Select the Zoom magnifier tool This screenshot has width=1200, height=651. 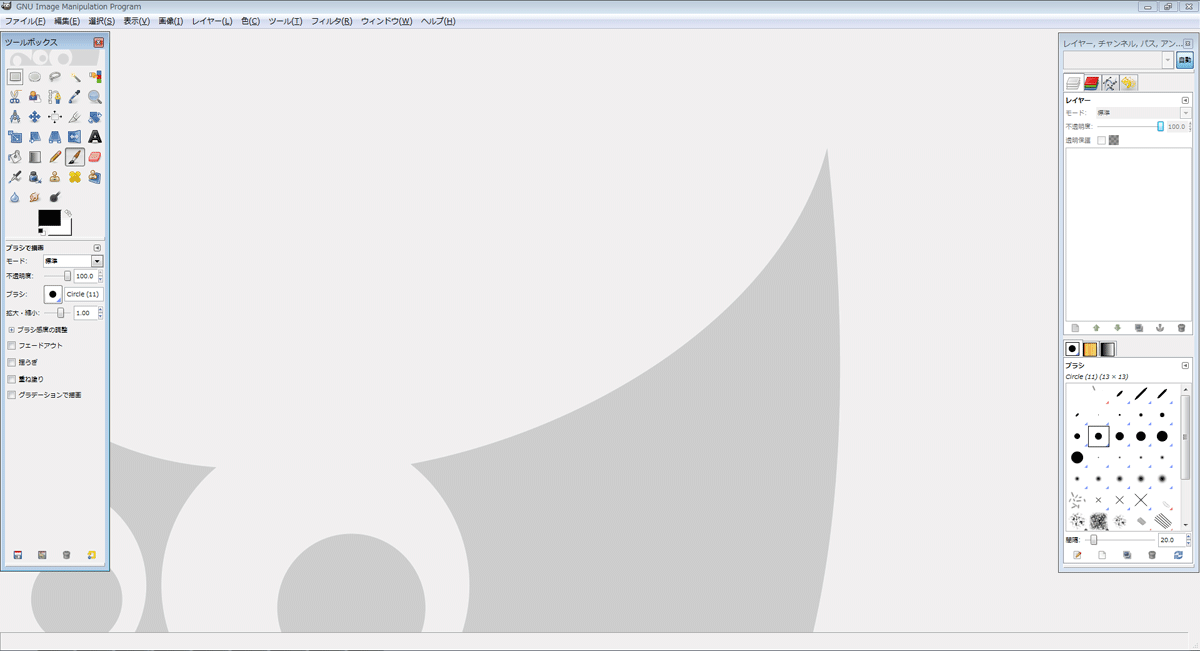[x=95, y=97]
